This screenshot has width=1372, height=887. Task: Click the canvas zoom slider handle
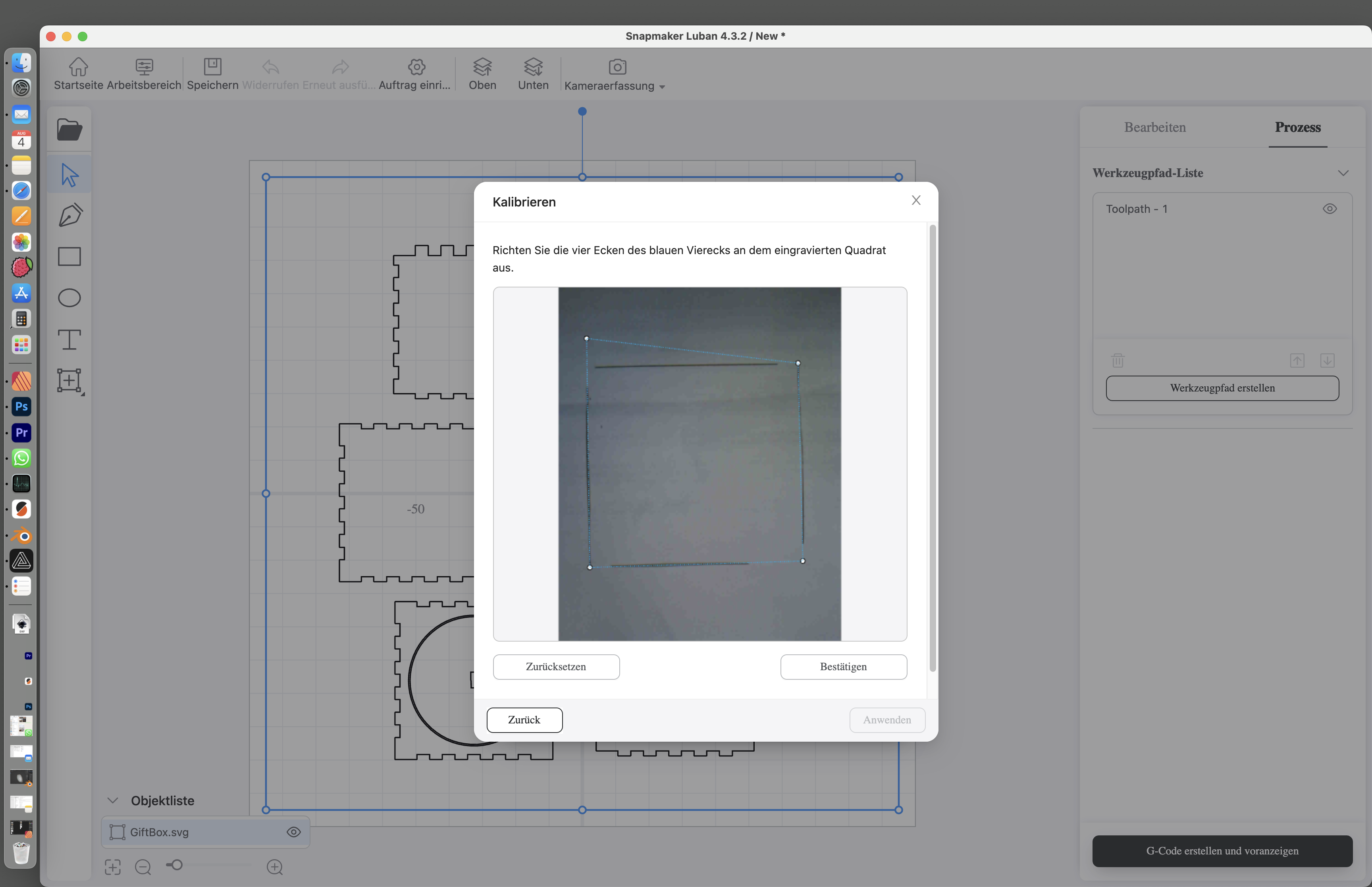click(177, 865)
